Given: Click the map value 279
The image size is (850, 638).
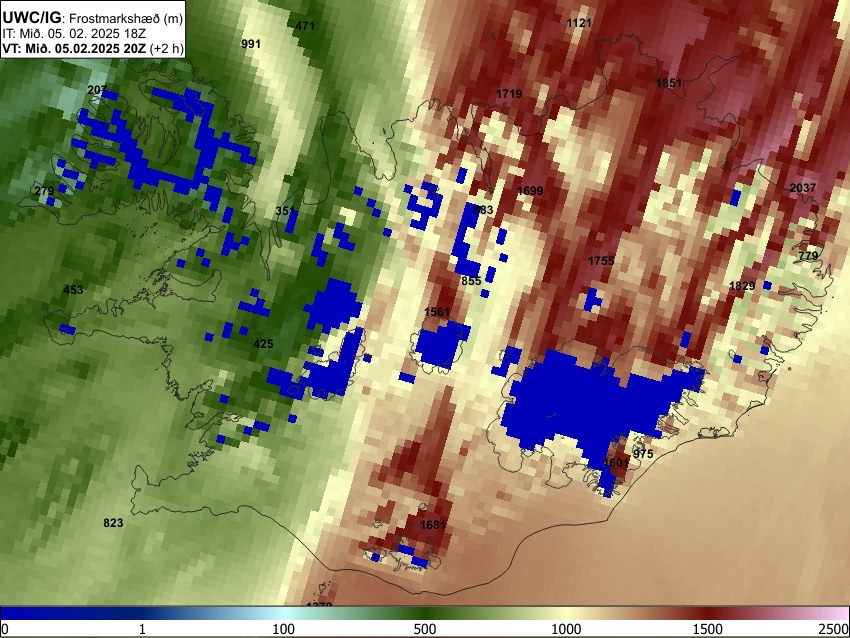Looking at the screenshot, I should click(44, 191).
